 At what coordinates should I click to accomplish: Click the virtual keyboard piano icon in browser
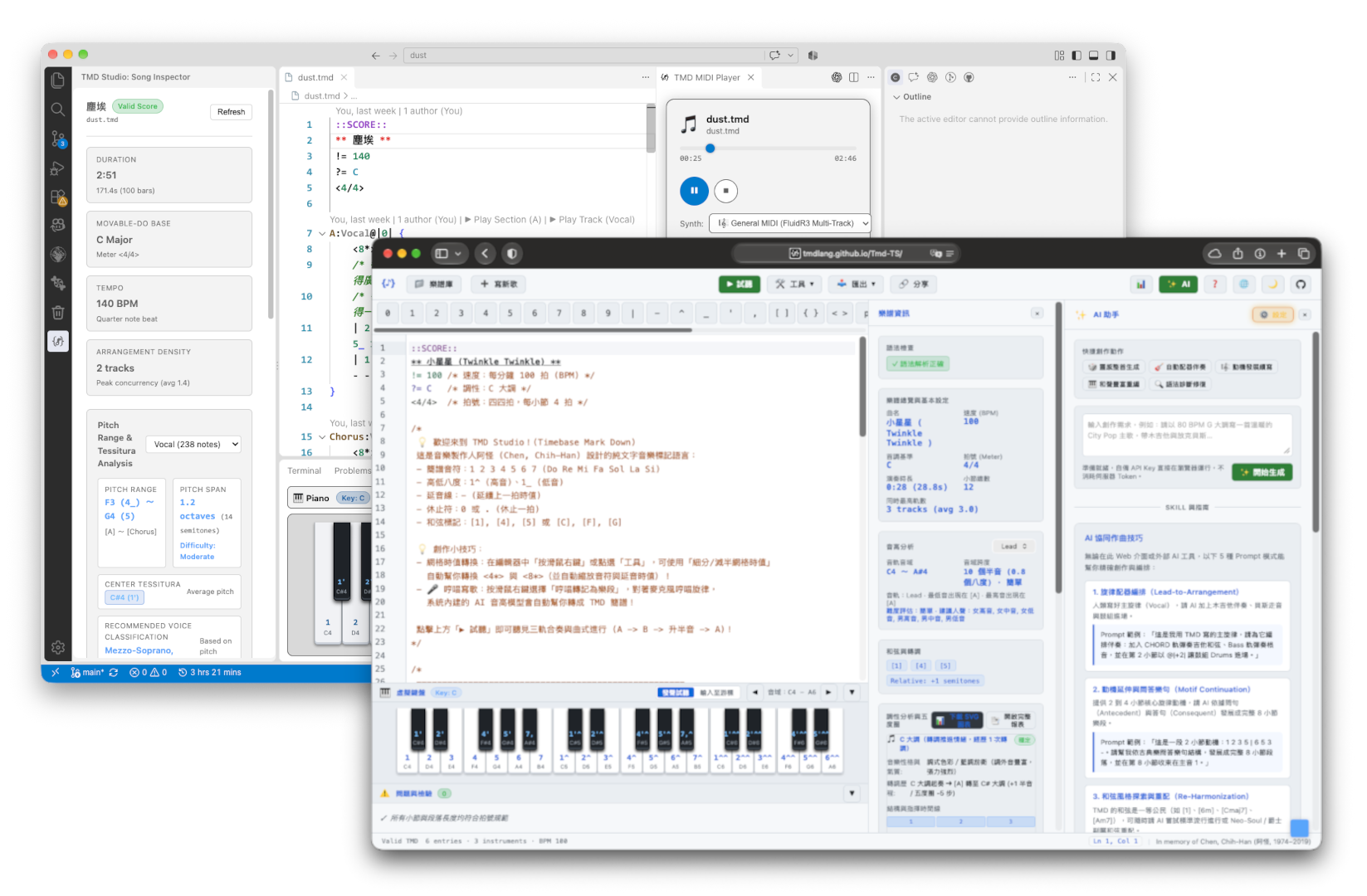tap(385, 693)
